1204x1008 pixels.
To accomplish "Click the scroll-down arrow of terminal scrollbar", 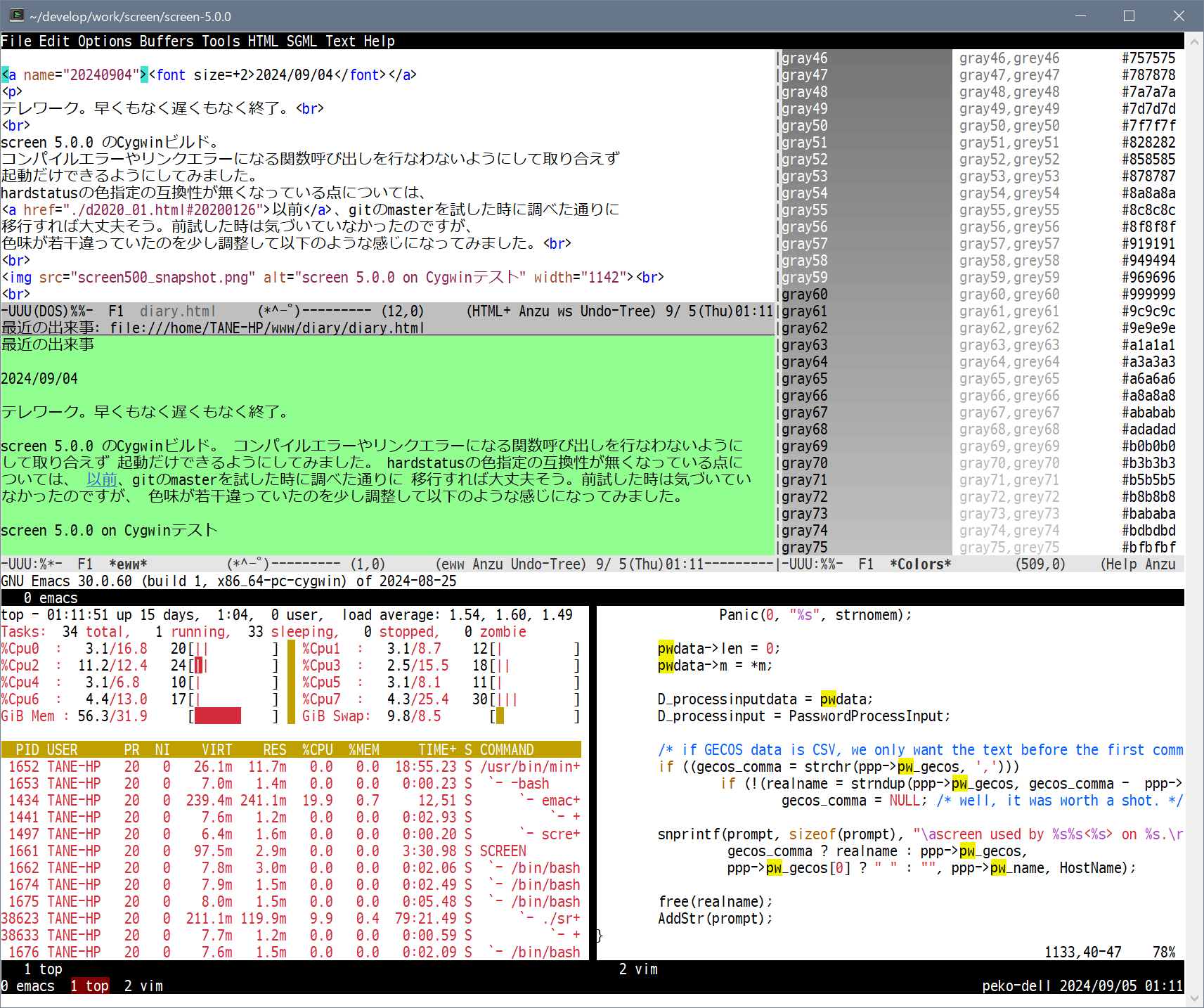I will [1194, 999].
